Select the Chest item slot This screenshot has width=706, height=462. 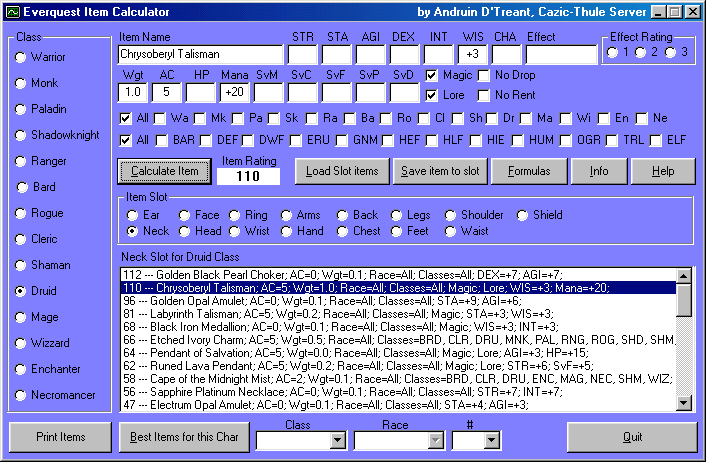(342, 231)
